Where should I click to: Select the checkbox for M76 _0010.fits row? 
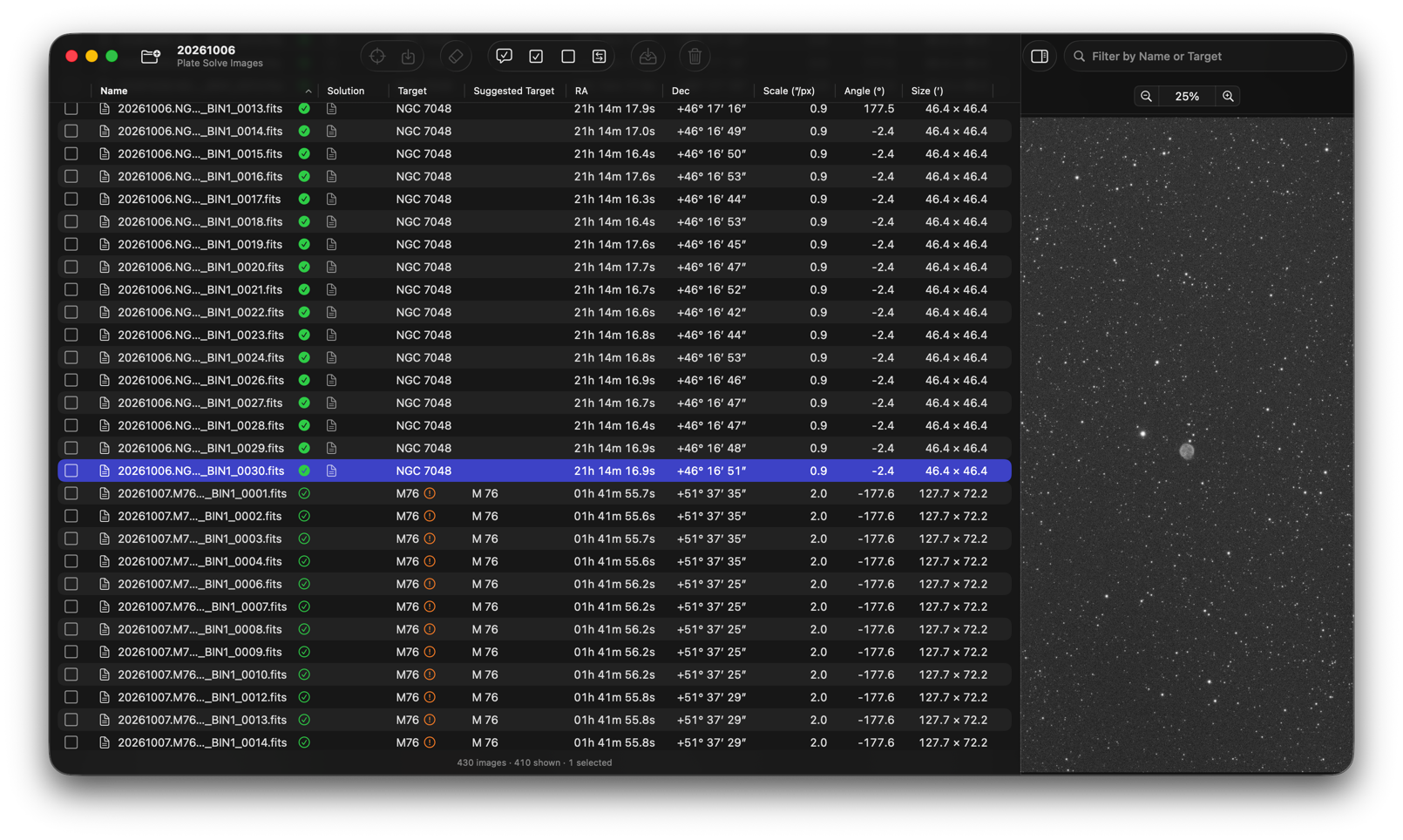[x=71, y=674]
